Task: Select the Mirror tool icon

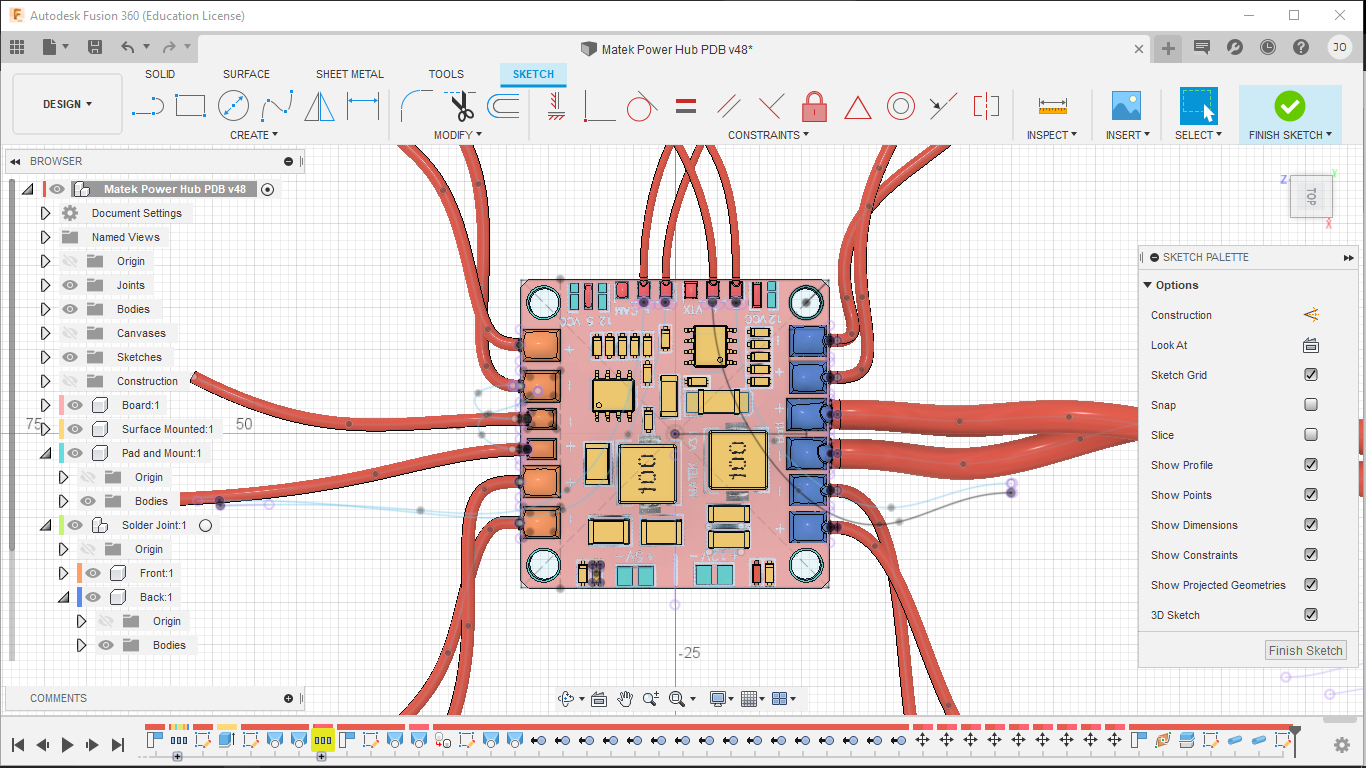Action: [319, 105]
